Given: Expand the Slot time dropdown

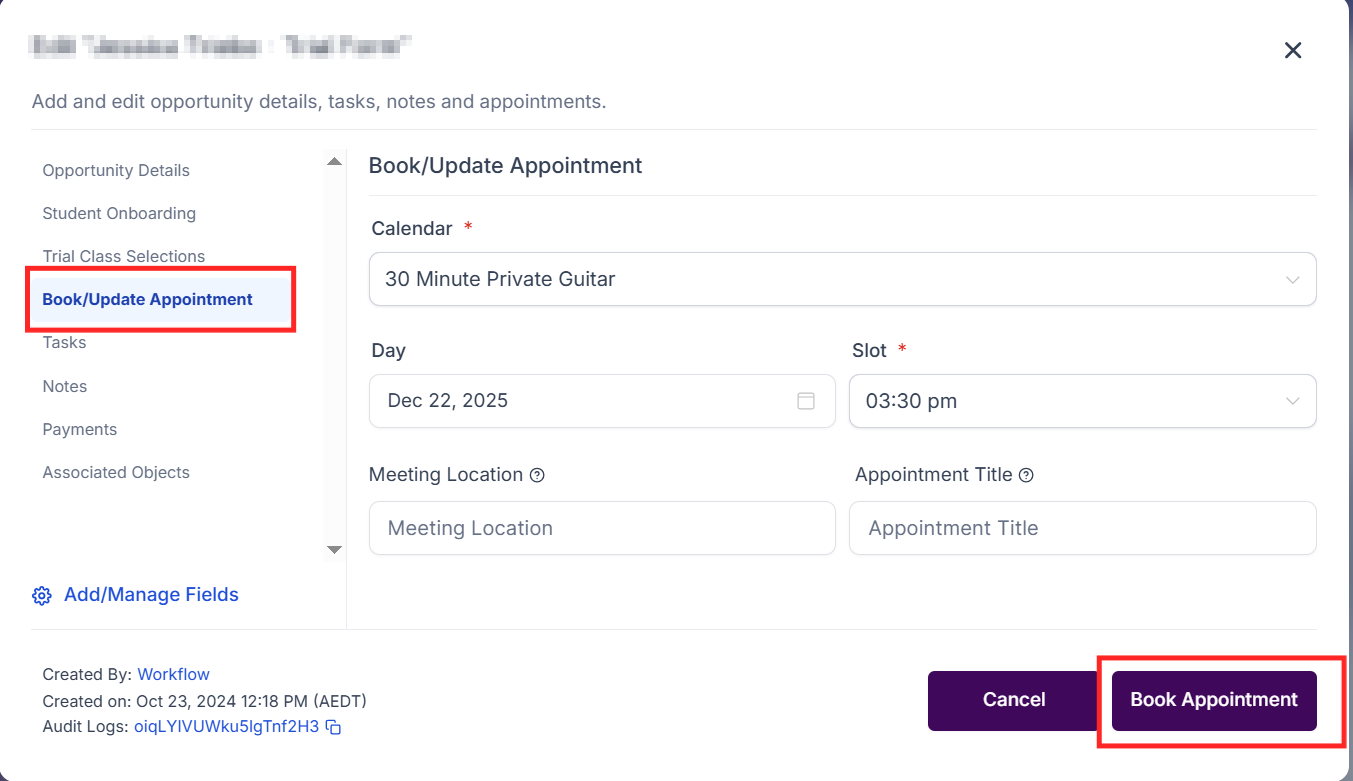Looking at the screenshot, I should coord(1082,401).
